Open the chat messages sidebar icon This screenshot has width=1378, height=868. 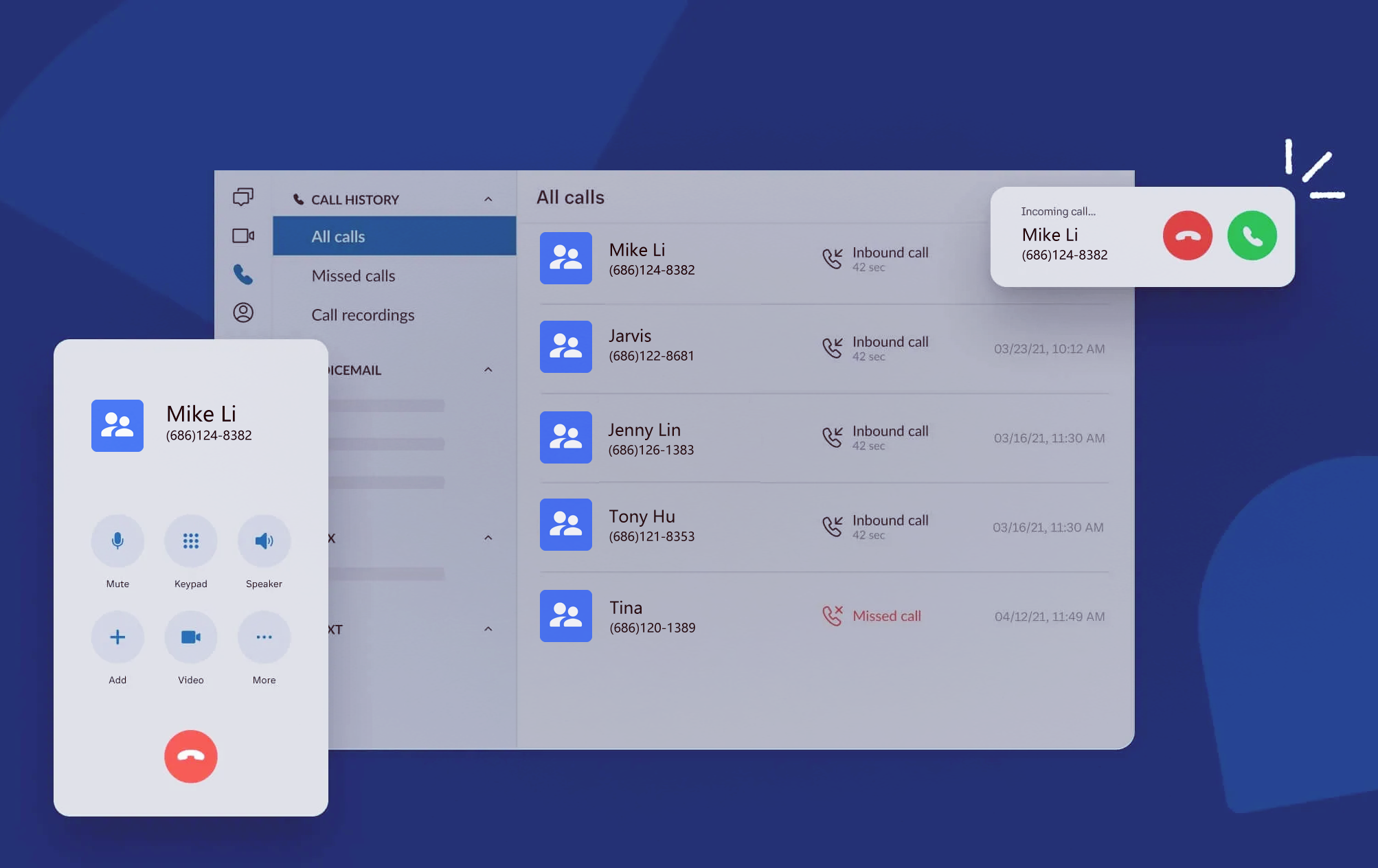click(x=243, y=197)
